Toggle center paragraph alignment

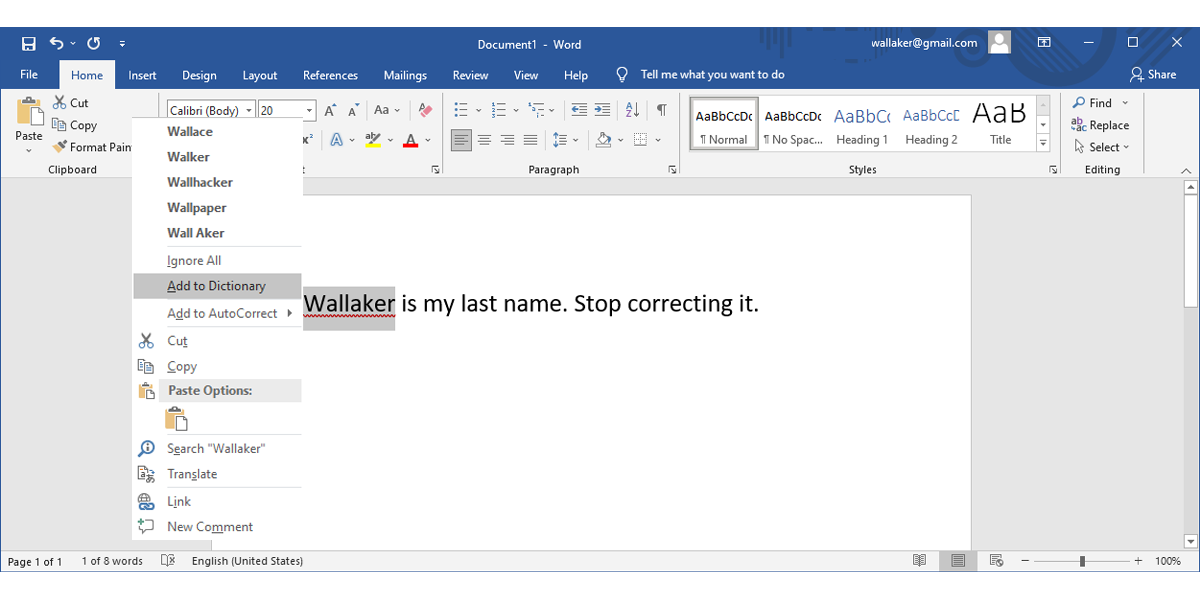(x=484, y=140)
